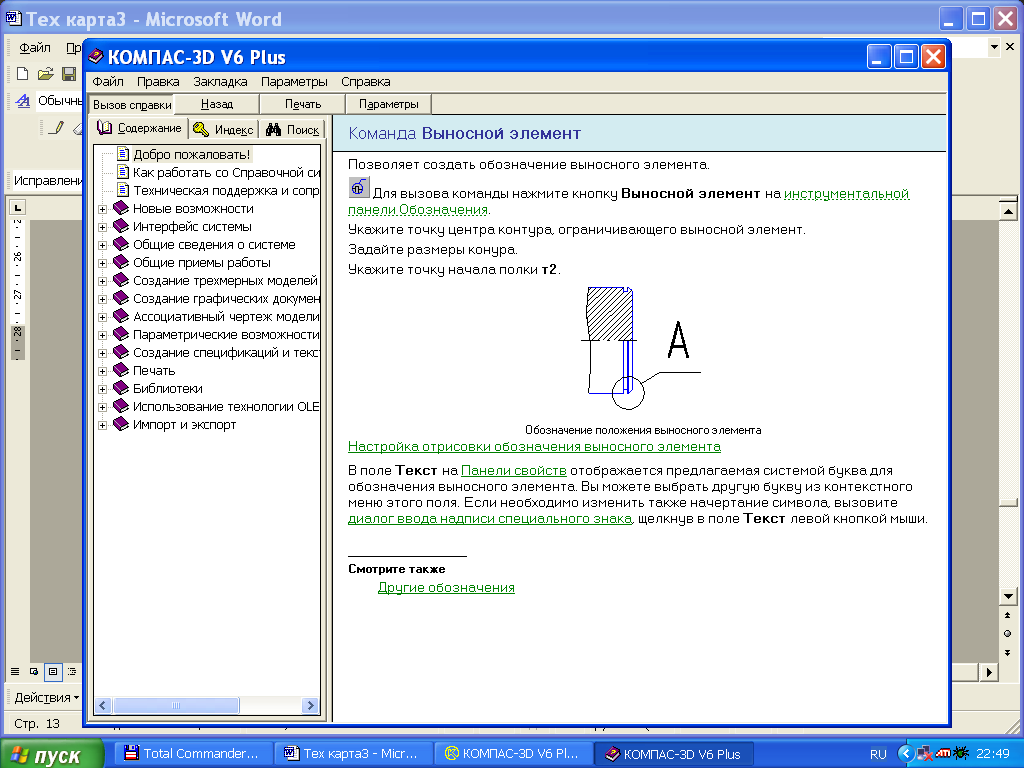The width and height of the screenshot is (1024, 768).
Task: Click the Select browse object button in Word
Action: coord(1008,633)
